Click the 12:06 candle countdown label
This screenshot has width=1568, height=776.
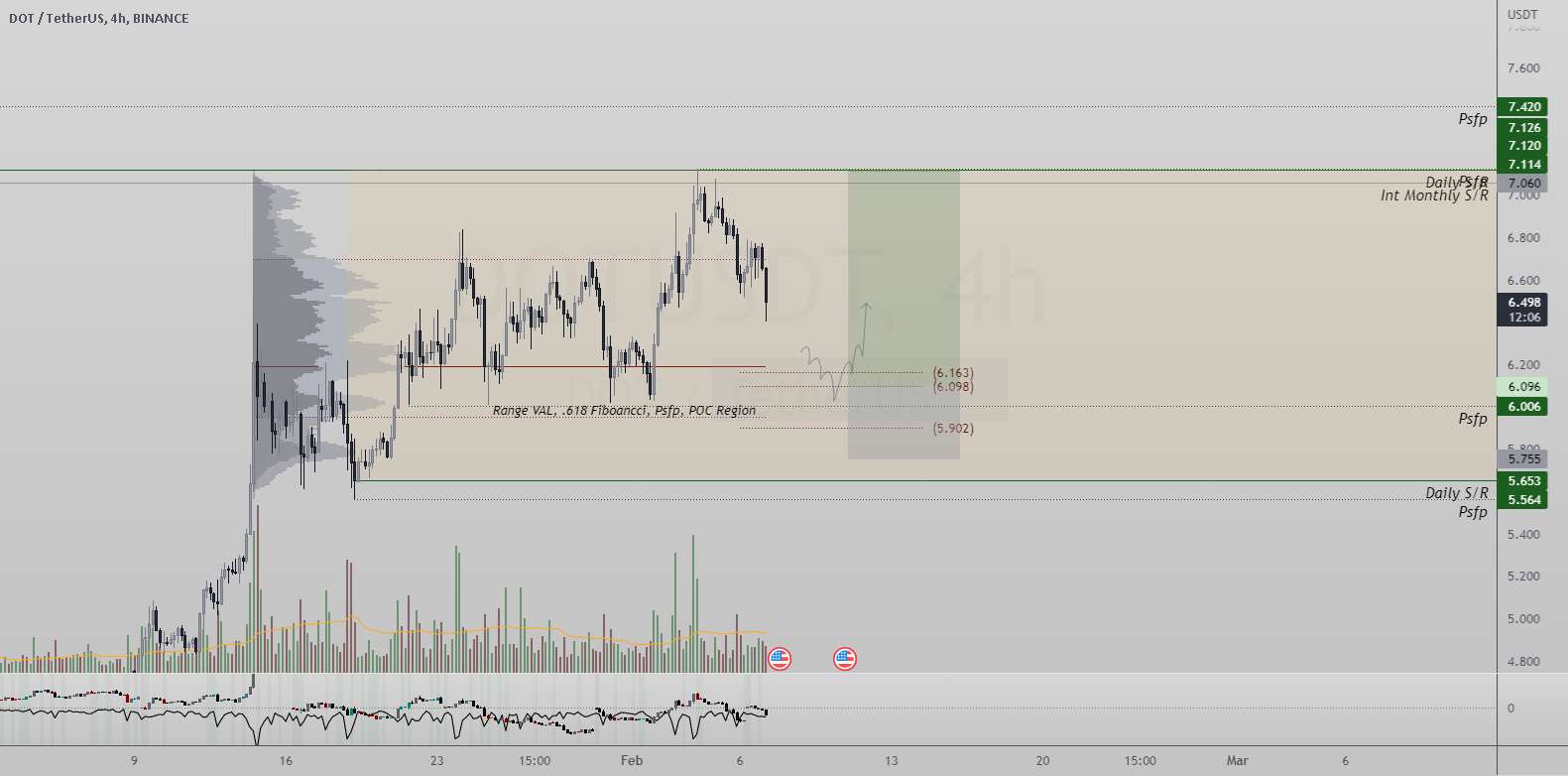tap(1522, 318)
